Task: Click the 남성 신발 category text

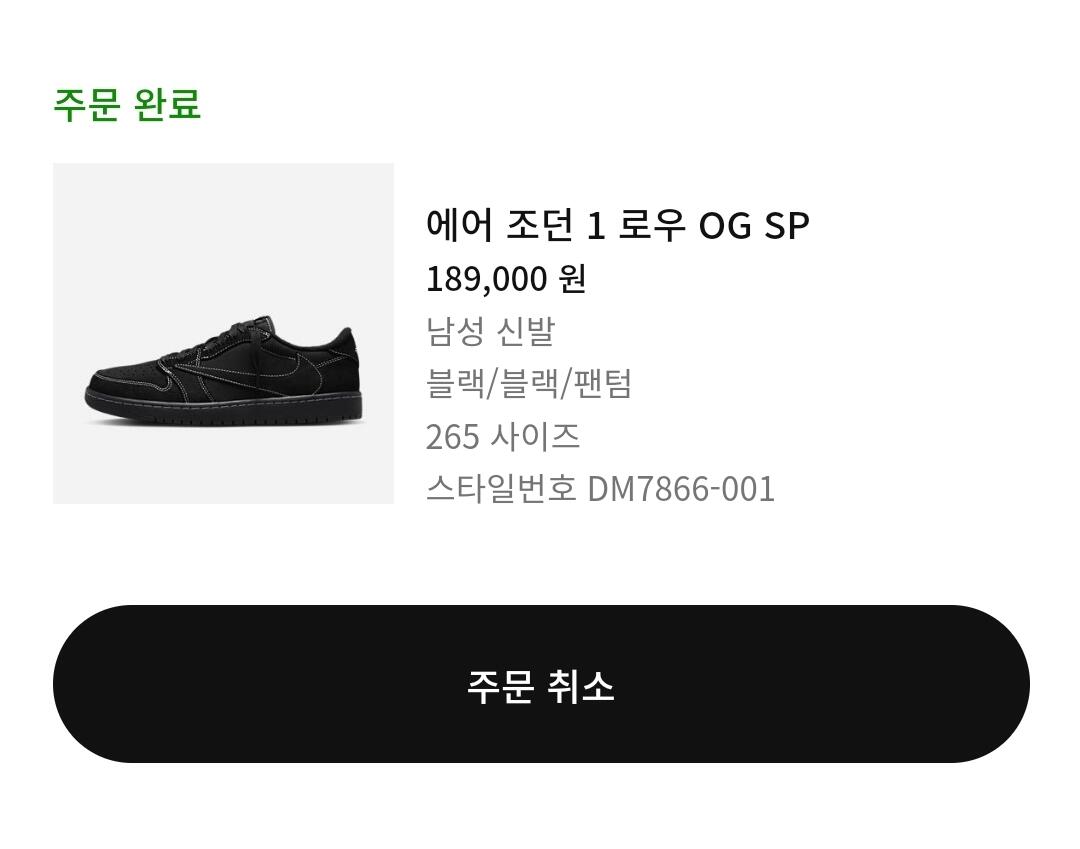Action: point(489,332)
